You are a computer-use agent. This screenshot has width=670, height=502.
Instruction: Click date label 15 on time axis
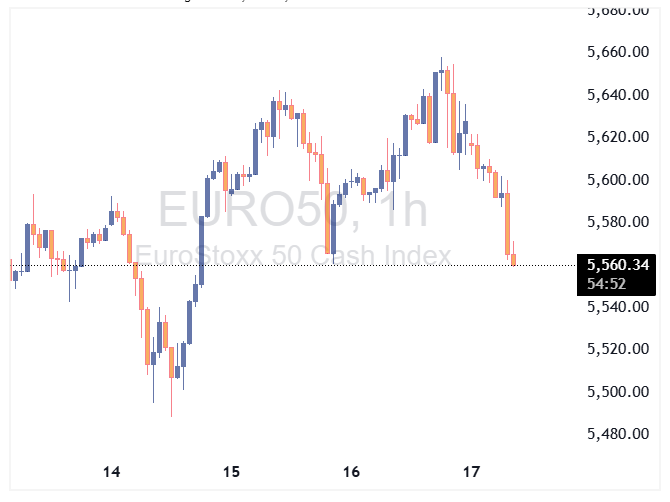[231, 471]
